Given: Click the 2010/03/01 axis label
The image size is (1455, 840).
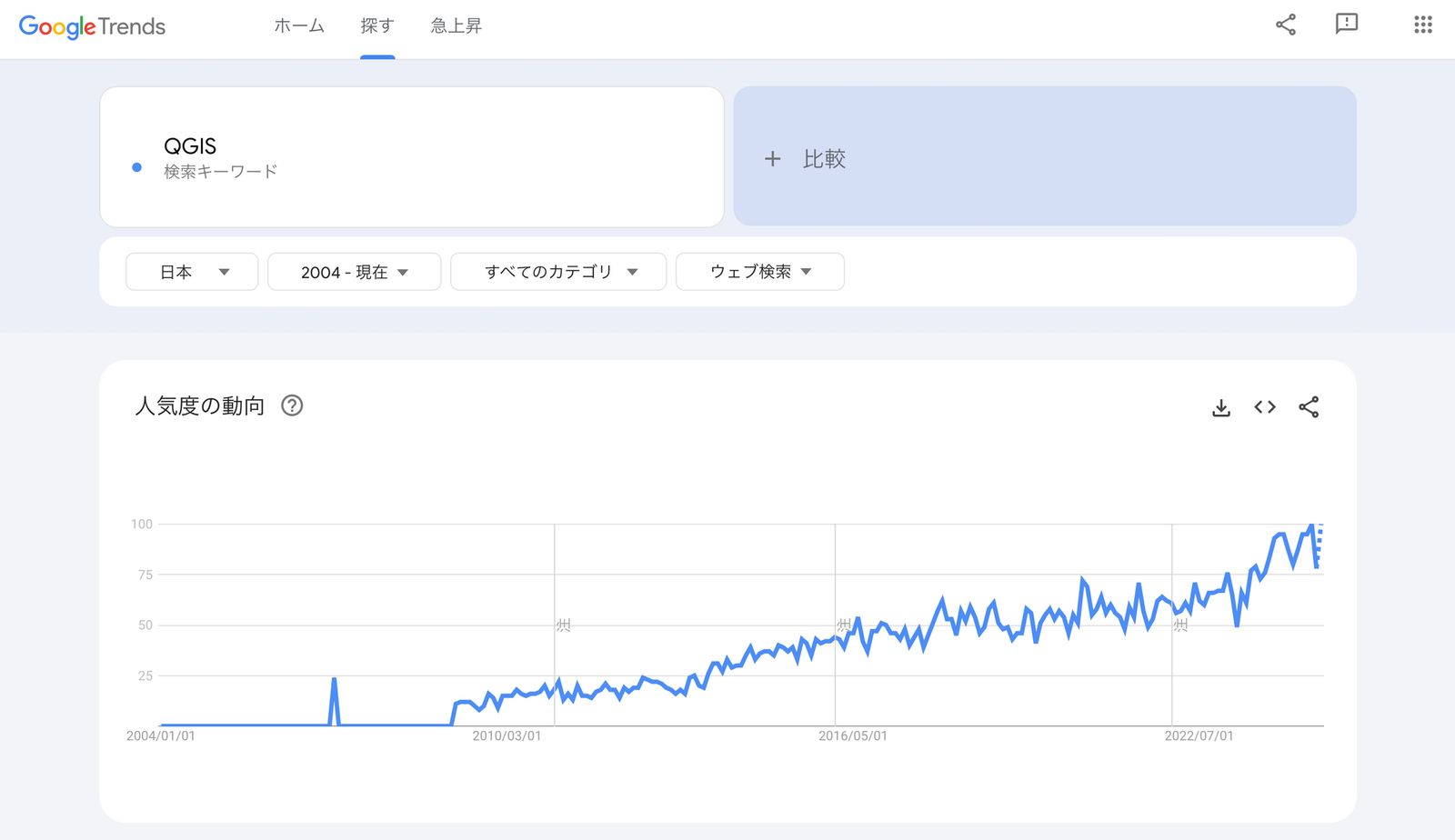Looking at the screenshot, I should tap(507, 735).
